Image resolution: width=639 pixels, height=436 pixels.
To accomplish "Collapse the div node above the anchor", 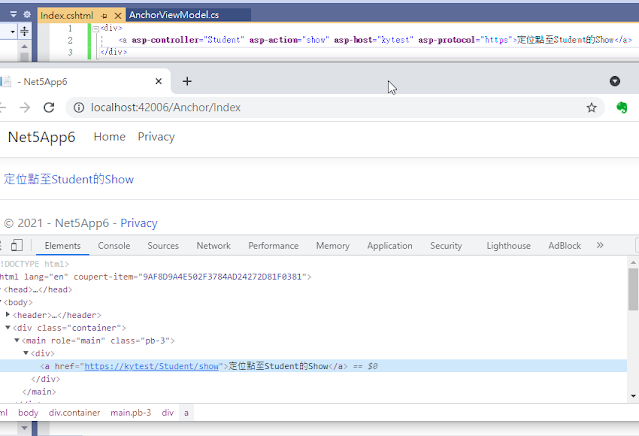I will tap(26, 353).
